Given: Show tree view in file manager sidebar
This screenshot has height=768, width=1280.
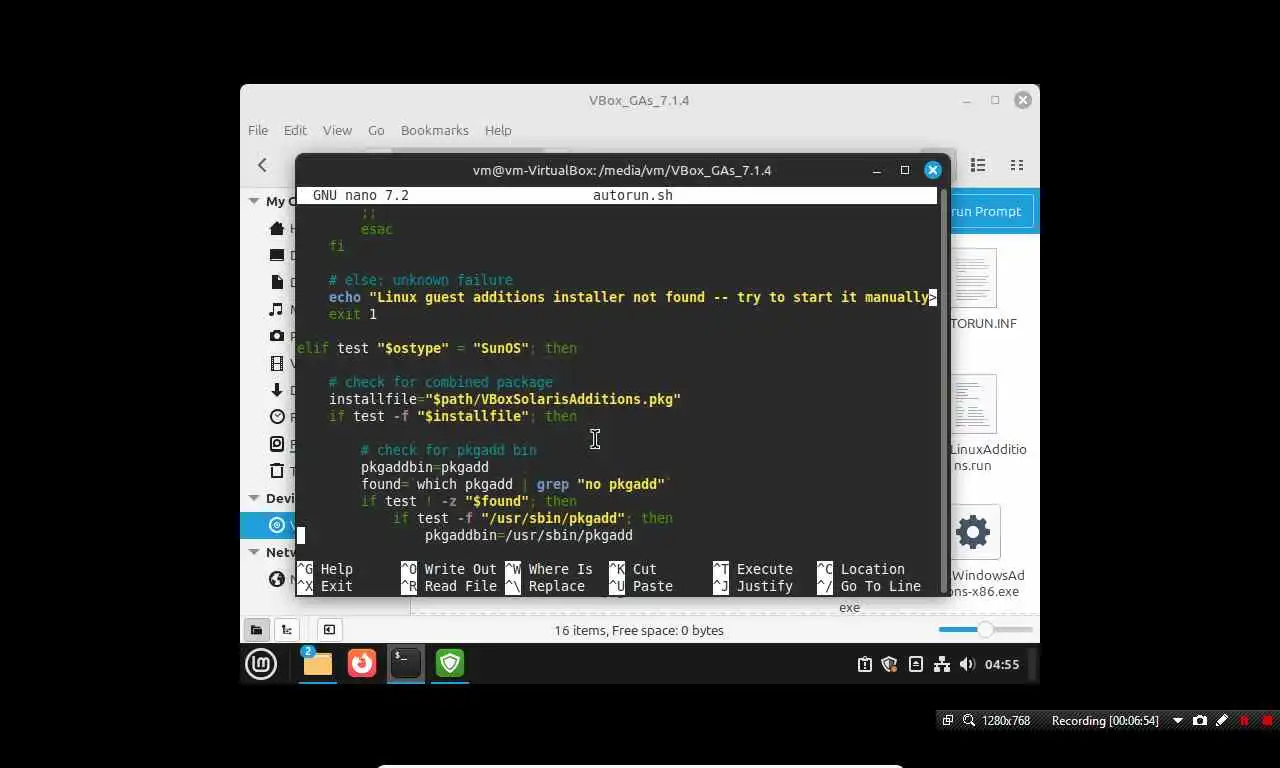Looking at the screenshot, I should pyautogui.click(x=287, y=630).
